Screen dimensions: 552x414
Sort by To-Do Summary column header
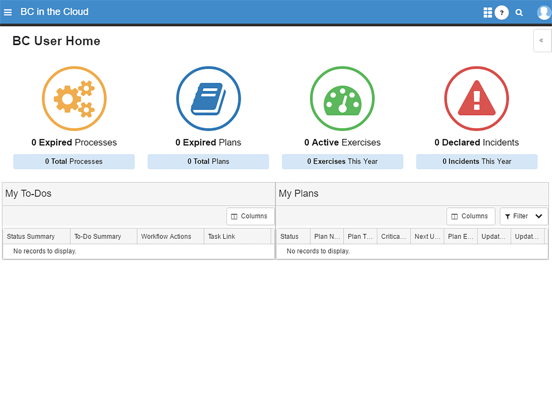pyautogui.click(x=104, y=236)
